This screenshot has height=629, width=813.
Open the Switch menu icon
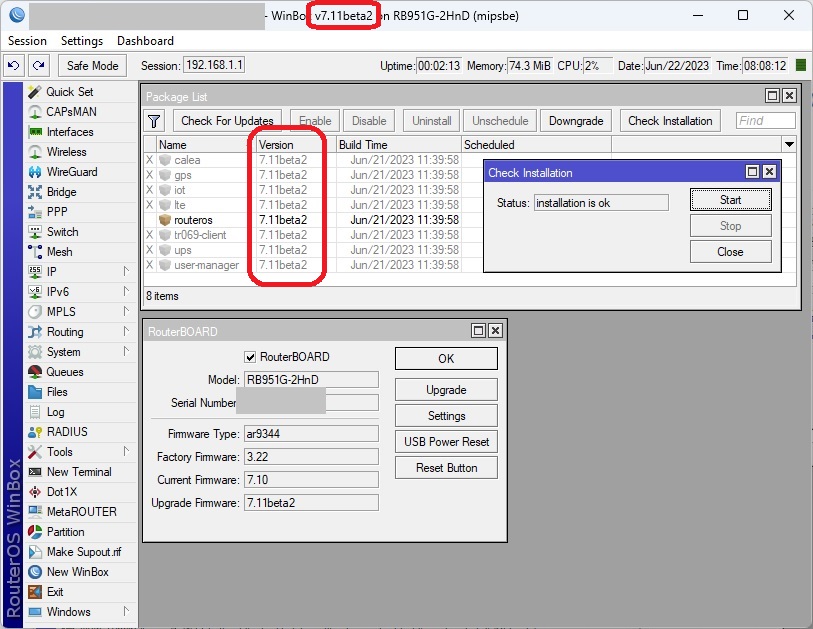(x=35, y=232)
